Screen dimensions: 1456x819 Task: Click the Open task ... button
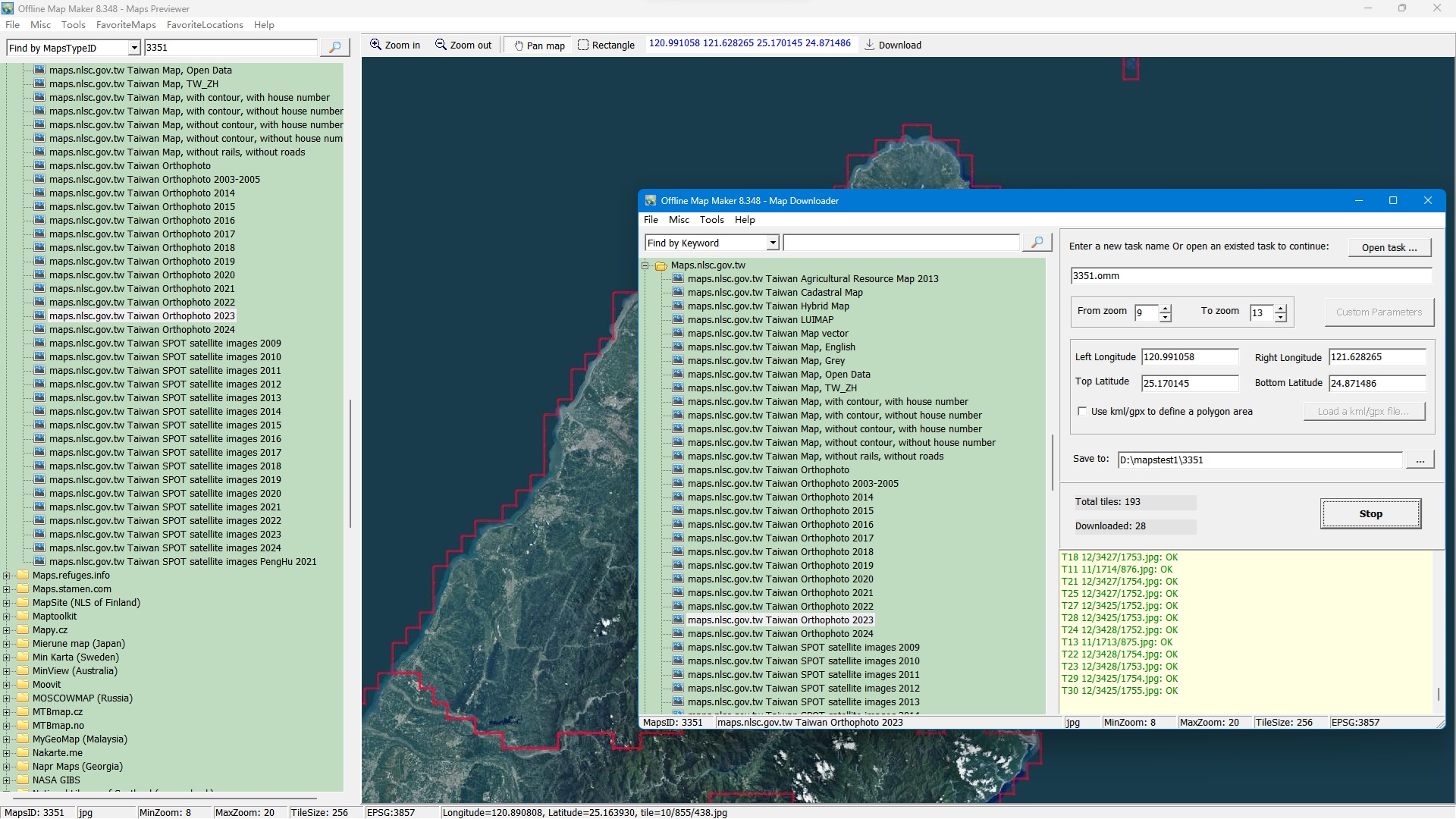pos(1389,248)
